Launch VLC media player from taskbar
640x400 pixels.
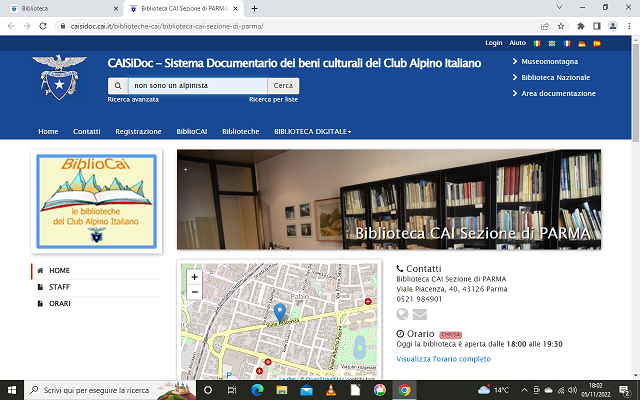pos(331,390)
